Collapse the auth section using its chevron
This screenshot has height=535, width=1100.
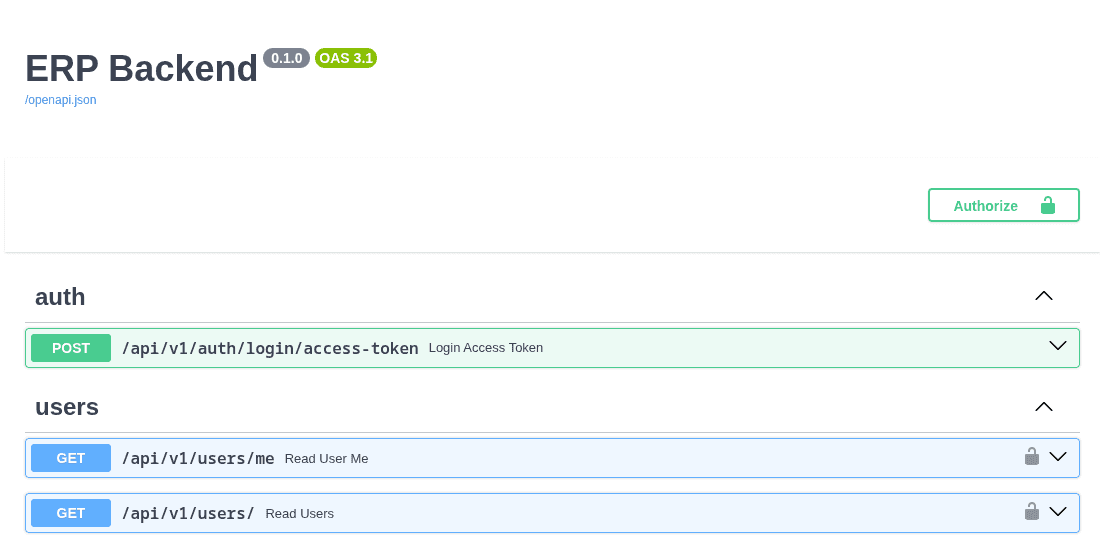click(x=1044, y=296)
